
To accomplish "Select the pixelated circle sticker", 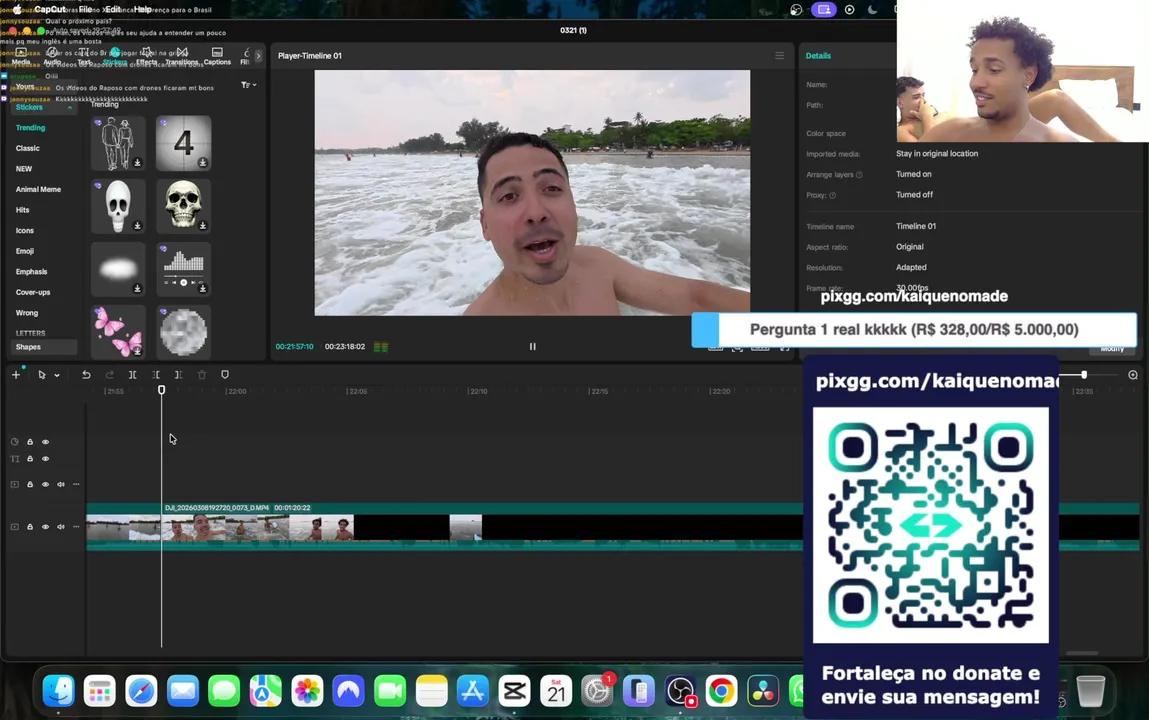I will [183, 332].
